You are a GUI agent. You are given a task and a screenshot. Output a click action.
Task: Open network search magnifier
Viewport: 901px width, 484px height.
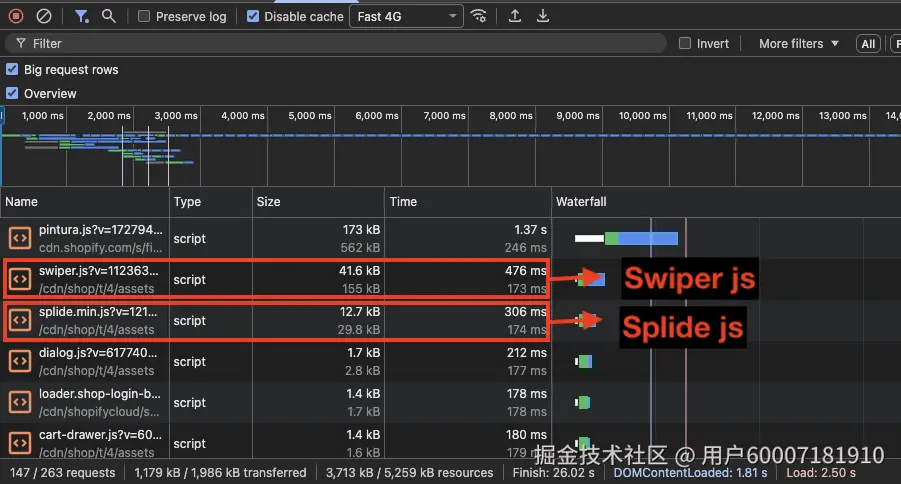click(x=109, y=16)
